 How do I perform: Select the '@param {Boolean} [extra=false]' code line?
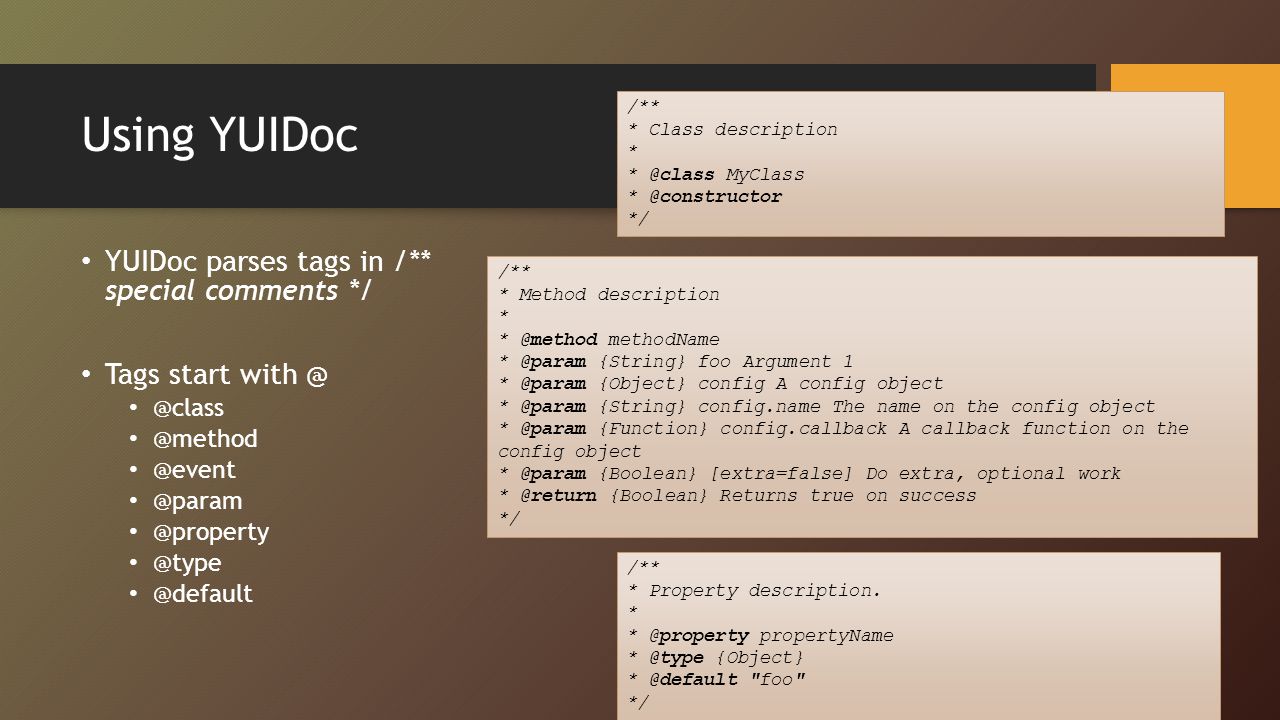tap(810, 473)
